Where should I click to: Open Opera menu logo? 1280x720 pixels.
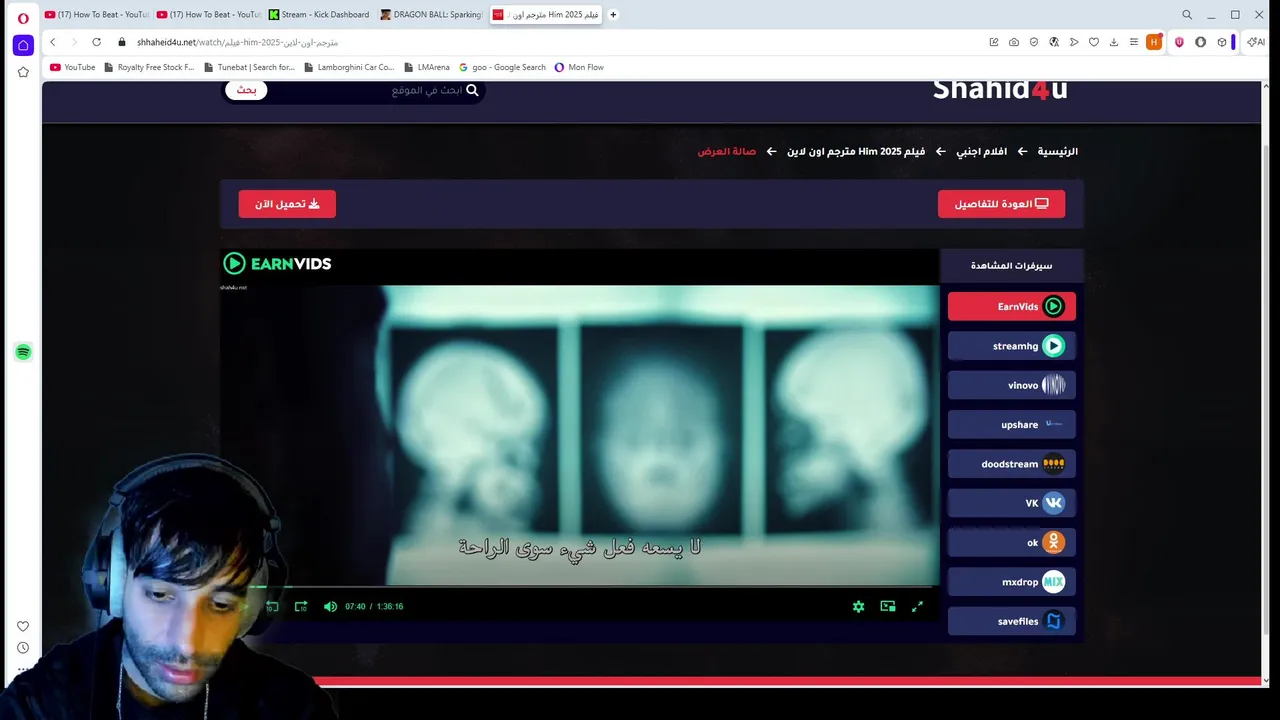click(x=23, y=17)
